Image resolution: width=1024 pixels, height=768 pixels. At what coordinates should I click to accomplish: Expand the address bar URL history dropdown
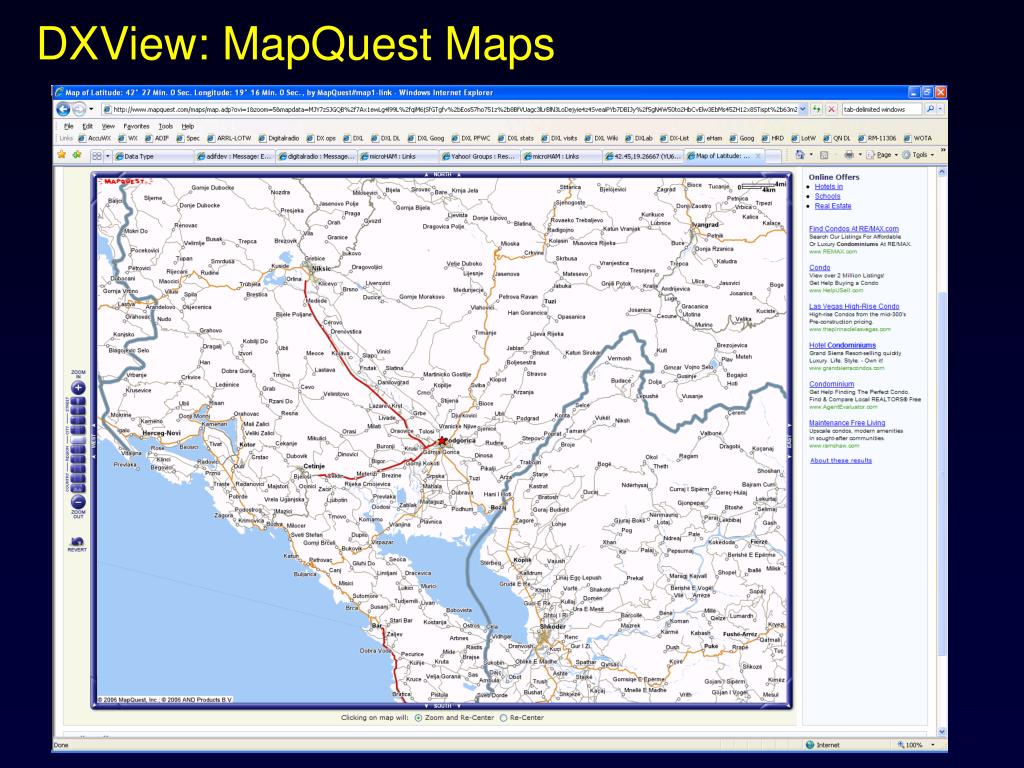[x=803, y=109]
